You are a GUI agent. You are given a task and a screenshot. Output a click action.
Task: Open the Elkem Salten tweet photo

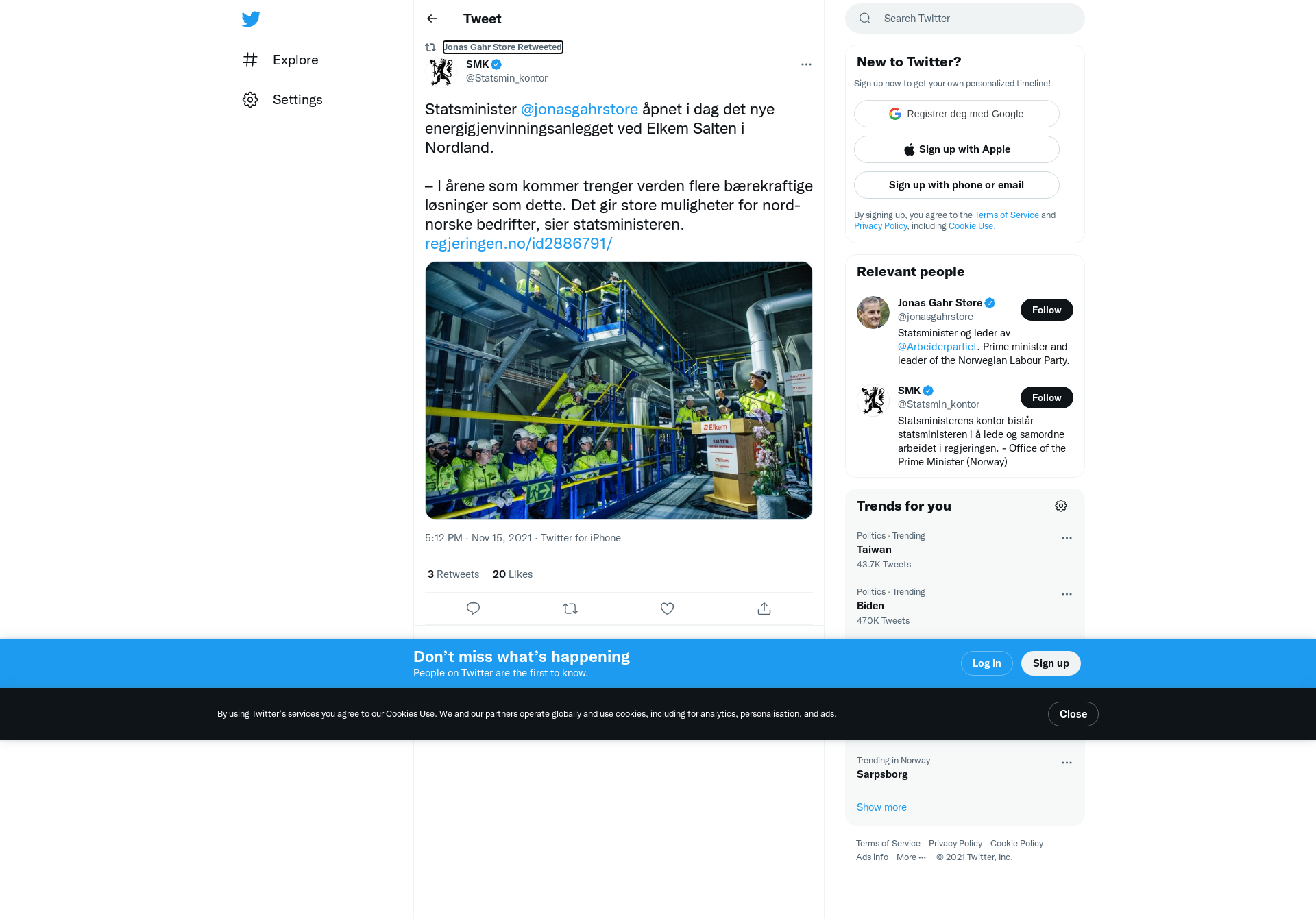619,391
